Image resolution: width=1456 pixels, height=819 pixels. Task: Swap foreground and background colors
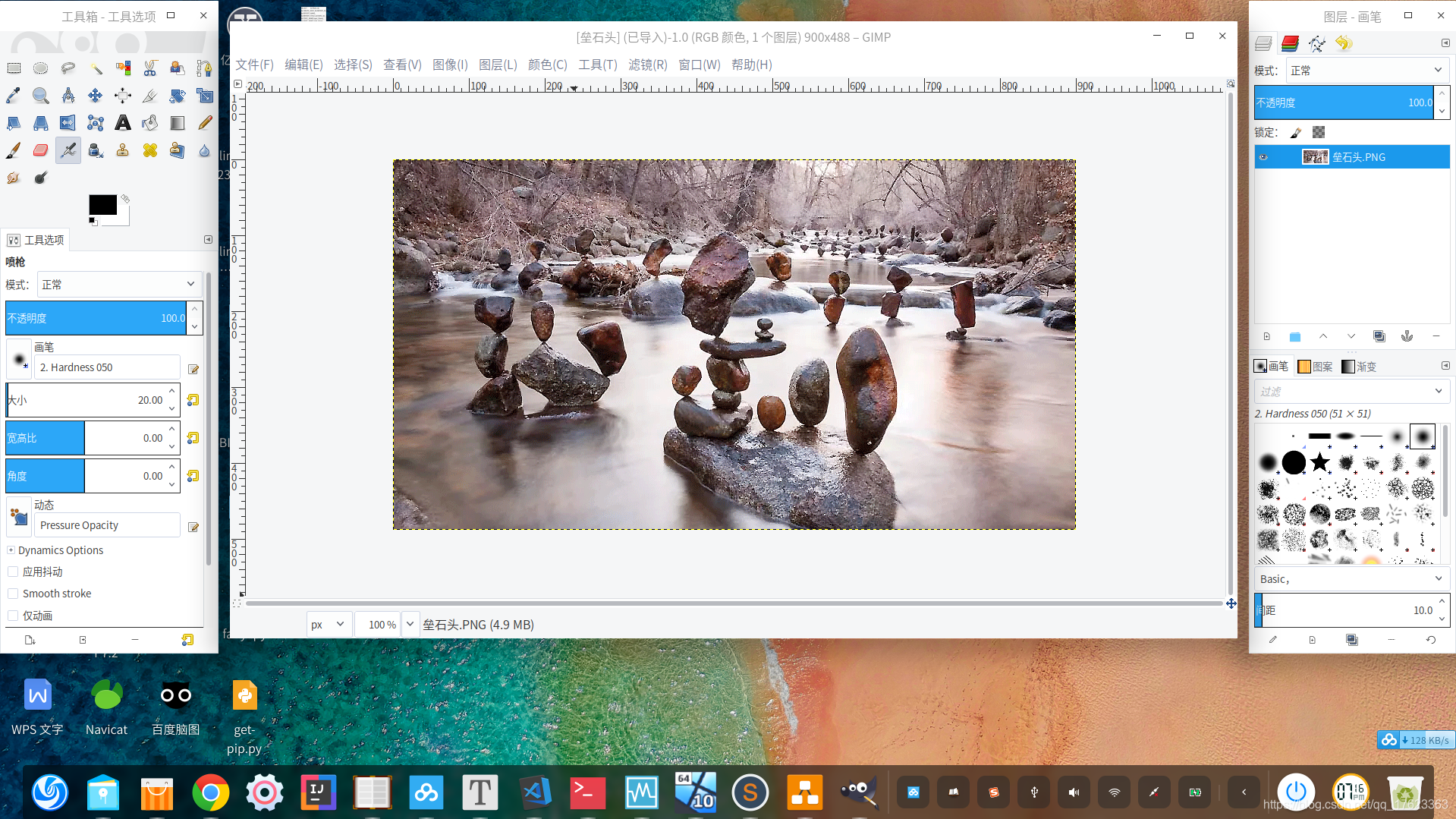tap(125, 199)
